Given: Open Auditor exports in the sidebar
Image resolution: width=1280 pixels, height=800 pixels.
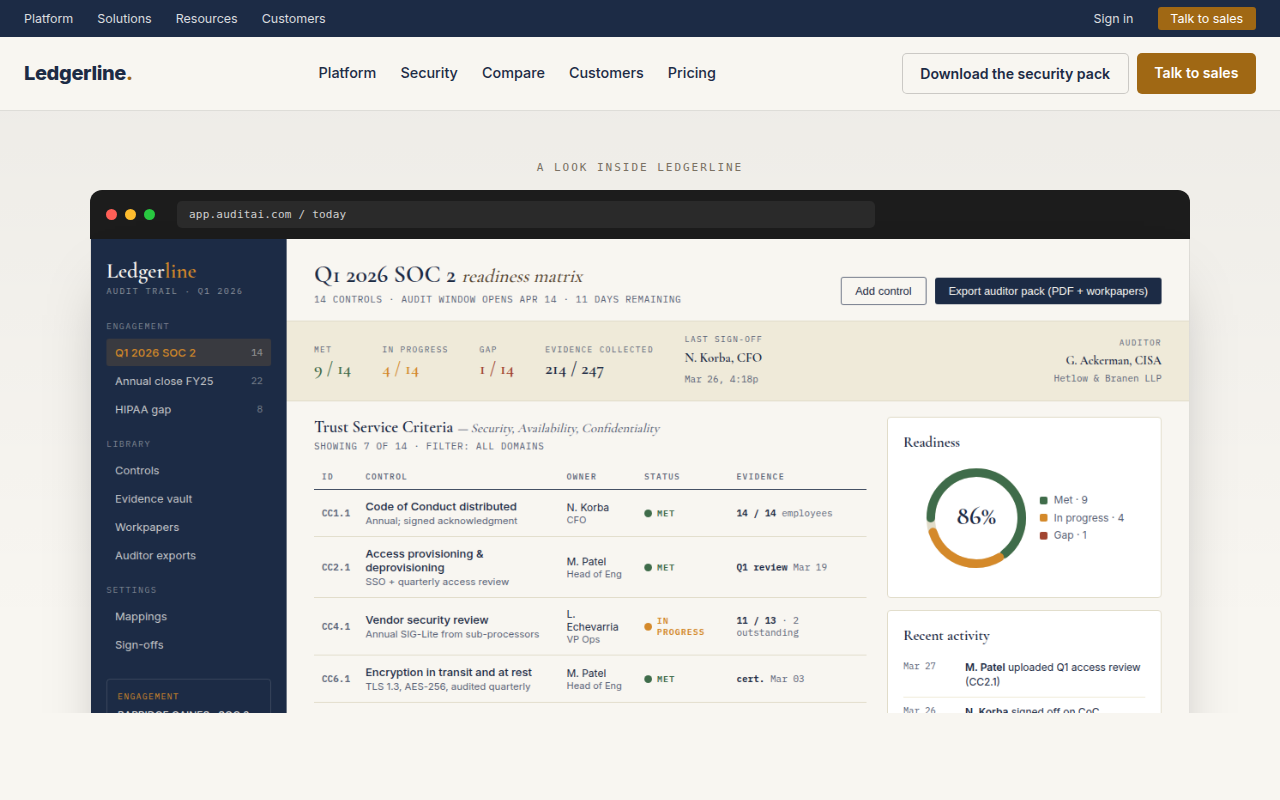Looking at the screenshot, I should pos(188,555).
